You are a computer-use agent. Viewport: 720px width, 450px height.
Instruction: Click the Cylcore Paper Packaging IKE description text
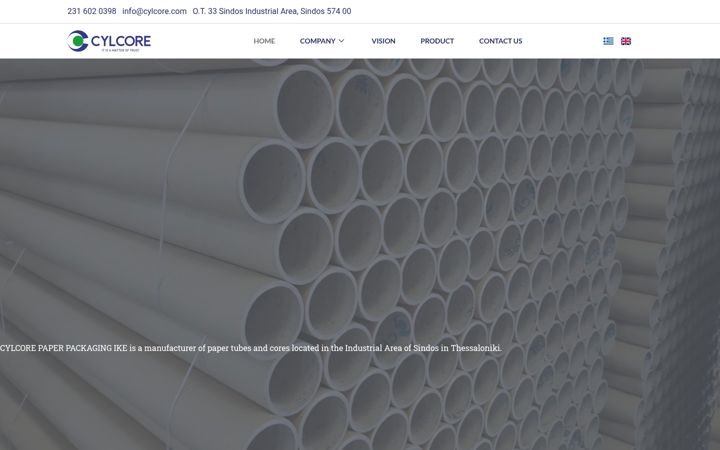coord(251,348)
